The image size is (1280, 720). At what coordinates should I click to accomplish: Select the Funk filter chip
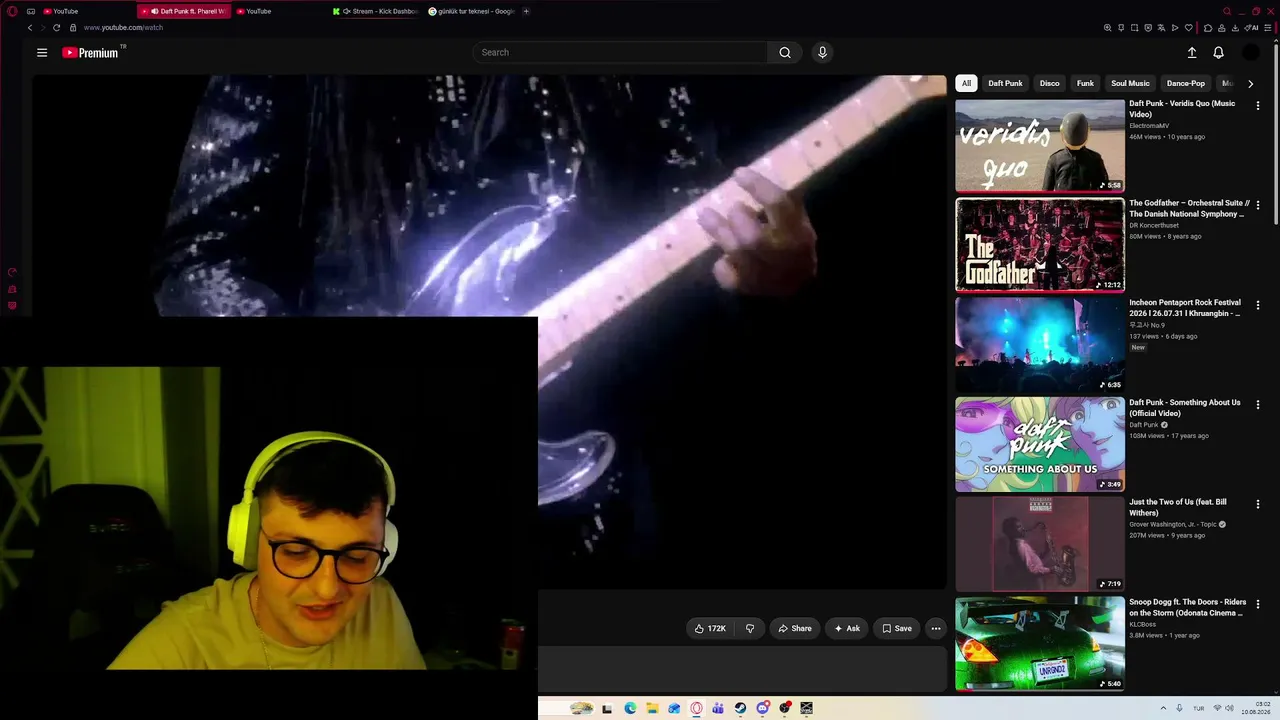1085,83
